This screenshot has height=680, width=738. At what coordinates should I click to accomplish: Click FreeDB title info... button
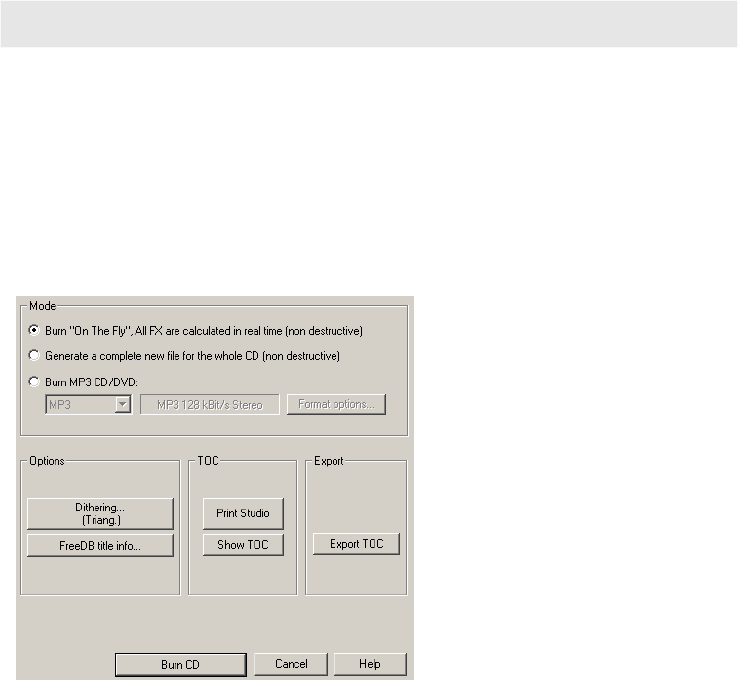coord(100,545)
